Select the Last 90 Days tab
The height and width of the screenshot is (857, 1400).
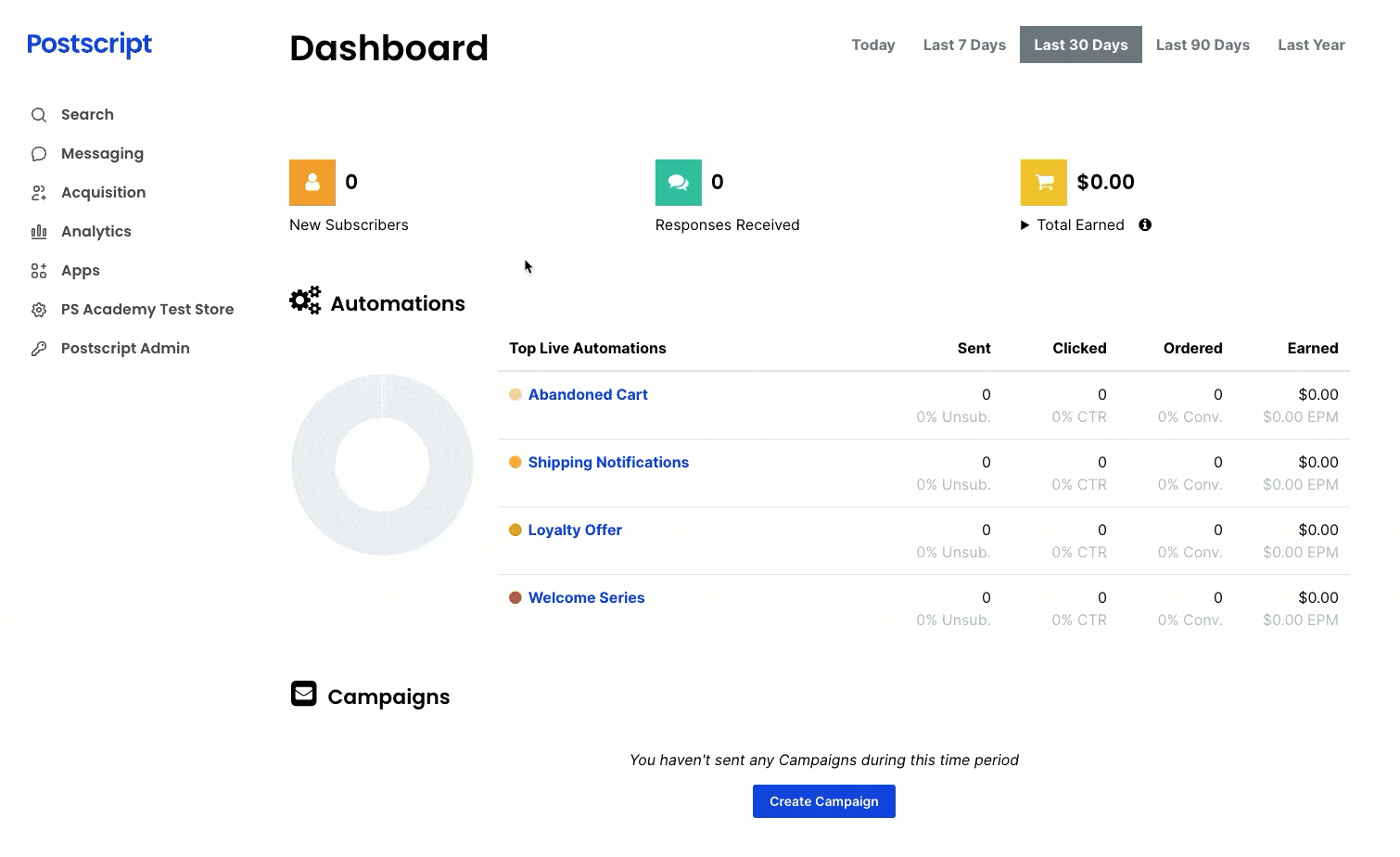[1203, 45]
